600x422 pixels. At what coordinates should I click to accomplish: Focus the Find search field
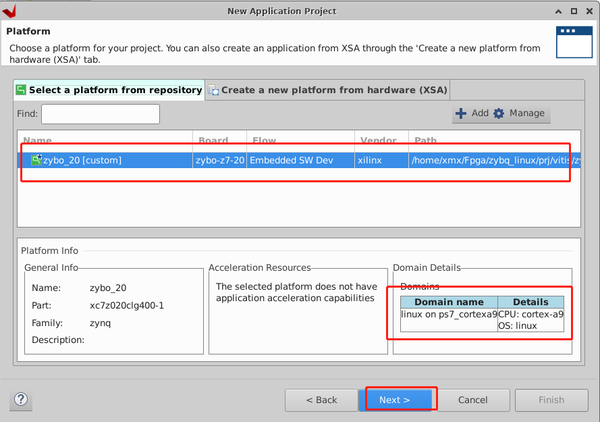[100, 114]
